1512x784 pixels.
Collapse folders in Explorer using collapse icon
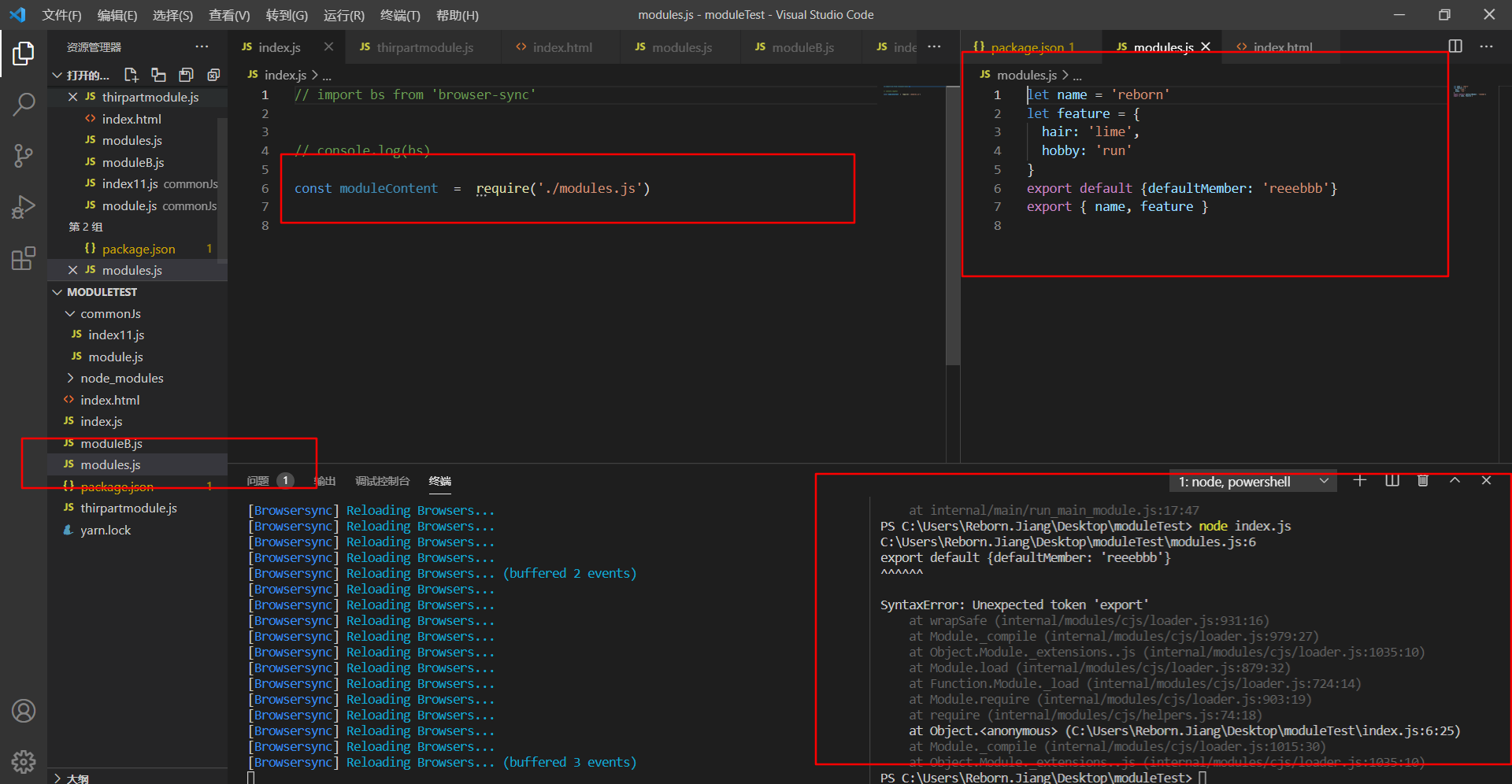click(x=213, y=74)
